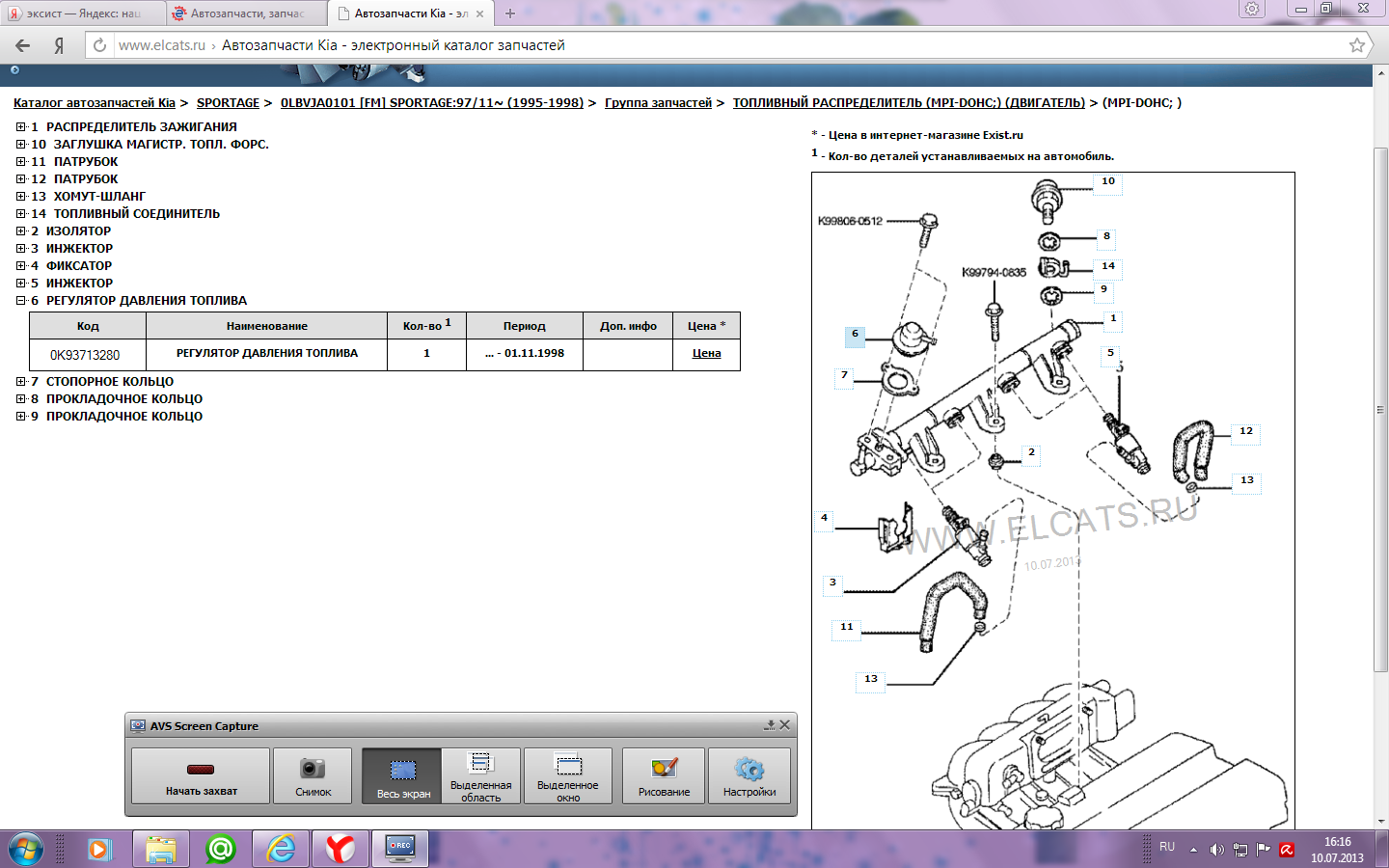Image resolution: width=1389 pixels, height=868 pixels.
Task: Go to Каталог автозапчастей Kia breadcrumb
Action: [94, 103]
